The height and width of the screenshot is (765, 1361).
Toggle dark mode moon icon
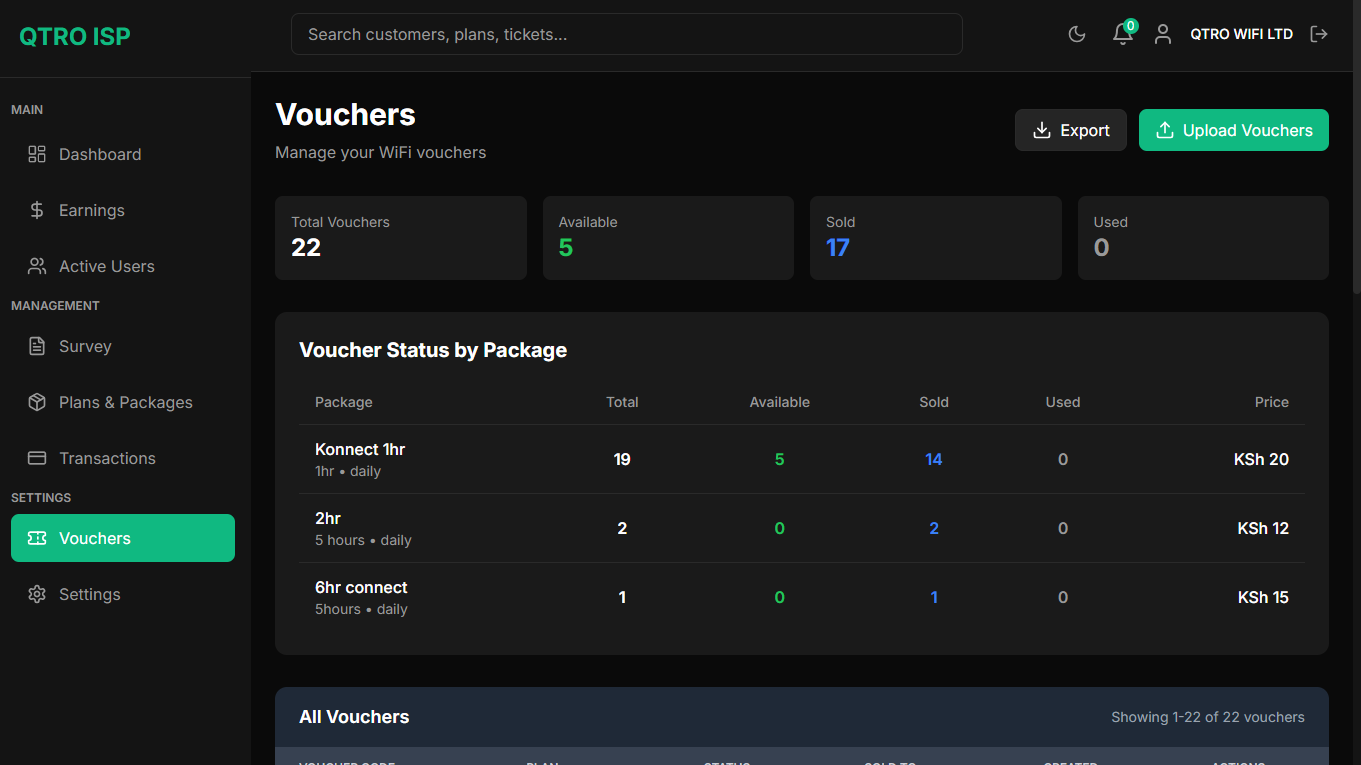[x=1077, y=34]
